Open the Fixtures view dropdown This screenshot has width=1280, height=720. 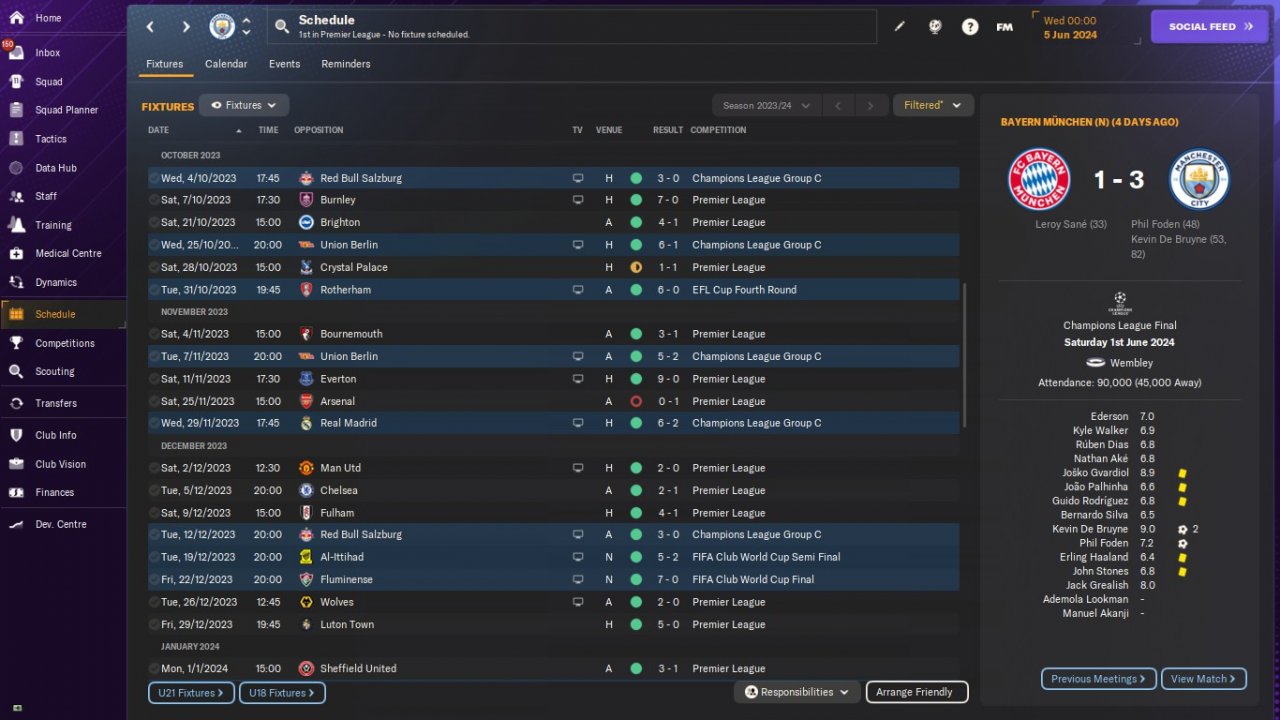[244, 105]
